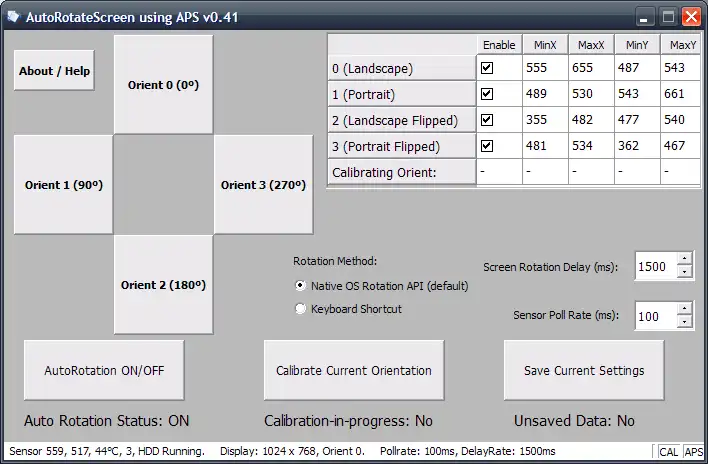Click Portrait Flipped MinX cell 481
The width and height of the screenshot is (708, 464).
click(x=545, y=146)
